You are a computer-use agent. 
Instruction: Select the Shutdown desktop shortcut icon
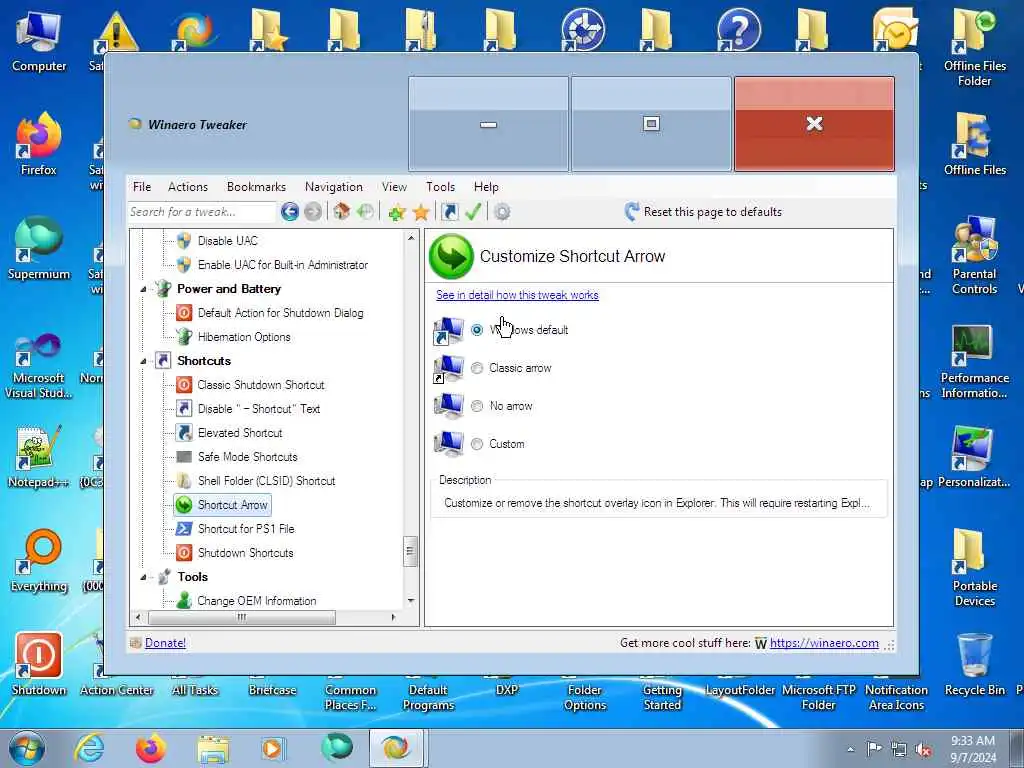pos(39,665)
